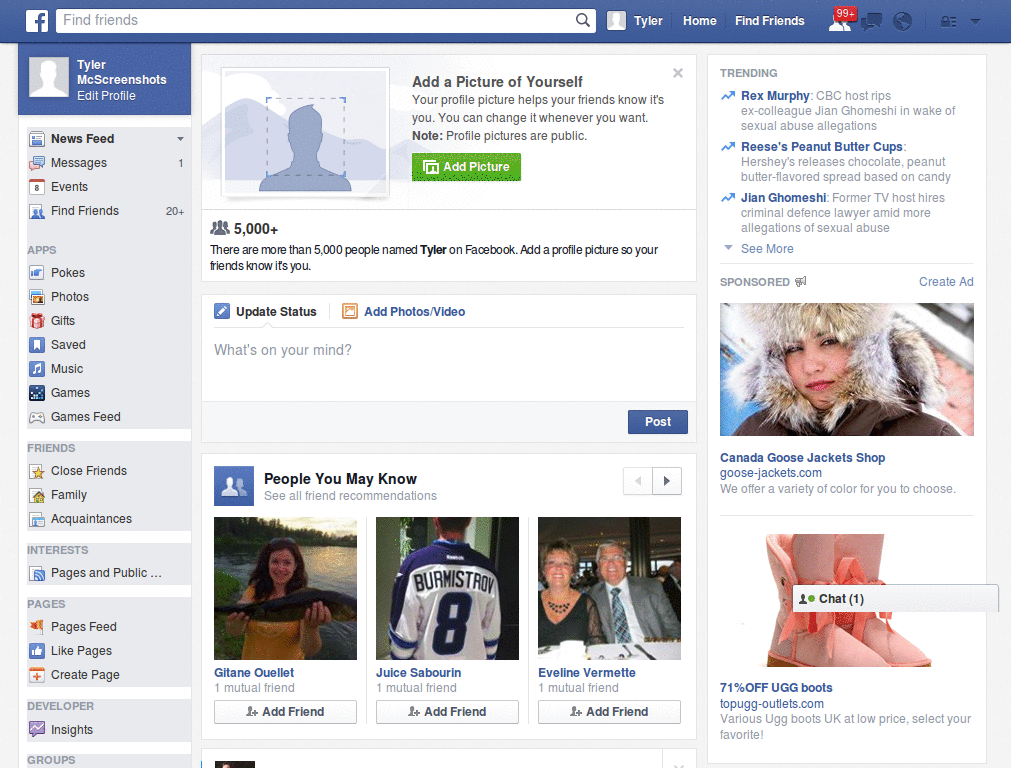Image resolution: width=1024 pixels, height=768 pixels.
Task: Click the search magnifier icon
Action: (x=583, y=20)
